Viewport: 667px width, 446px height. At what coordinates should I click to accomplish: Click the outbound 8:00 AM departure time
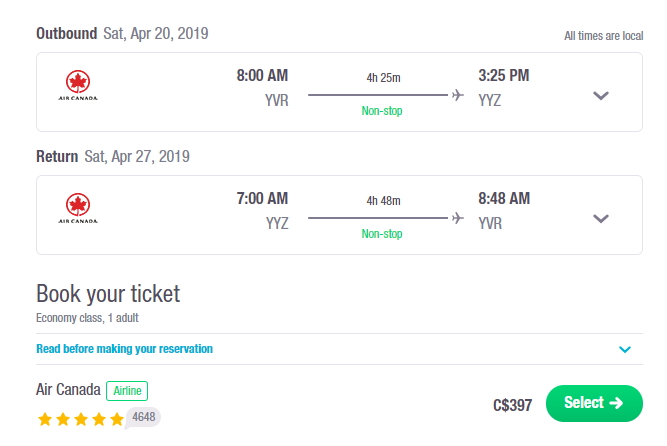262,75
